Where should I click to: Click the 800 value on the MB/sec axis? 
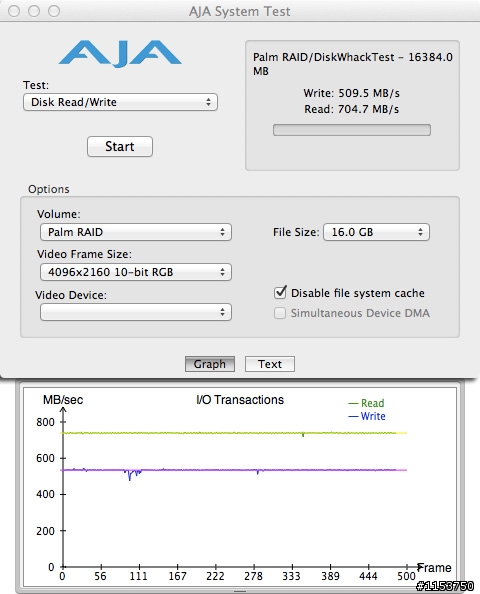pyautogui.click(x=45, y=422)
